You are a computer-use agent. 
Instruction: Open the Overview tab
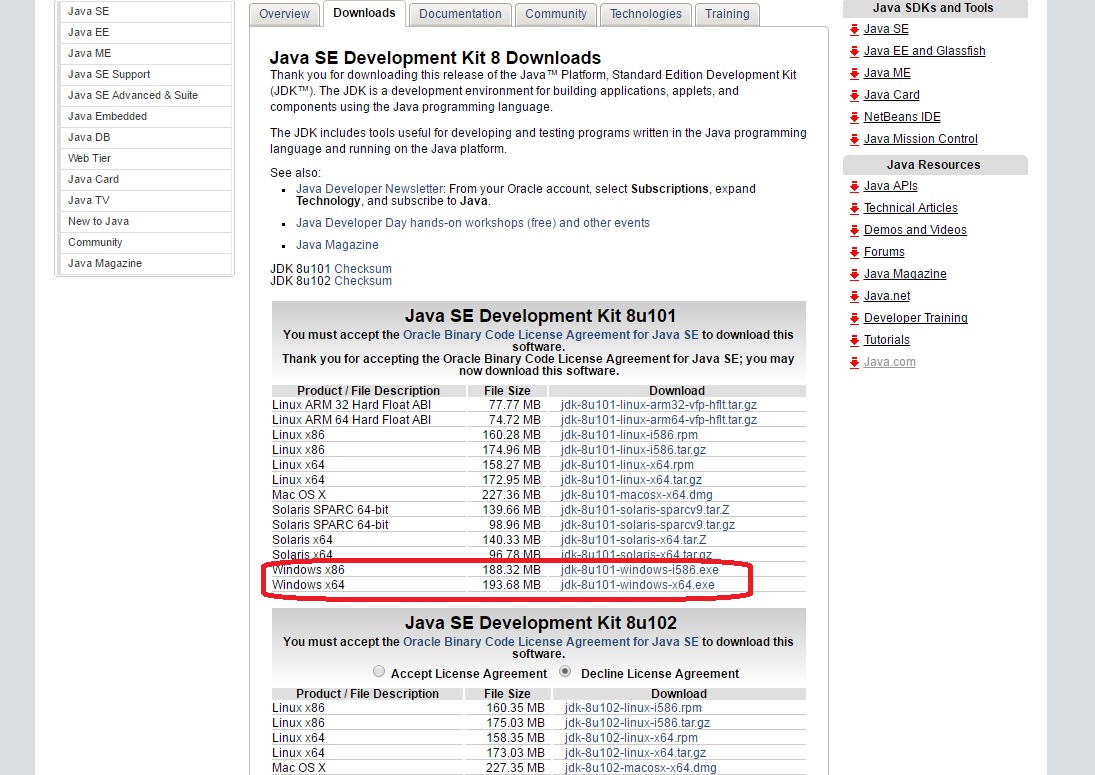click(x=284, y=14)
